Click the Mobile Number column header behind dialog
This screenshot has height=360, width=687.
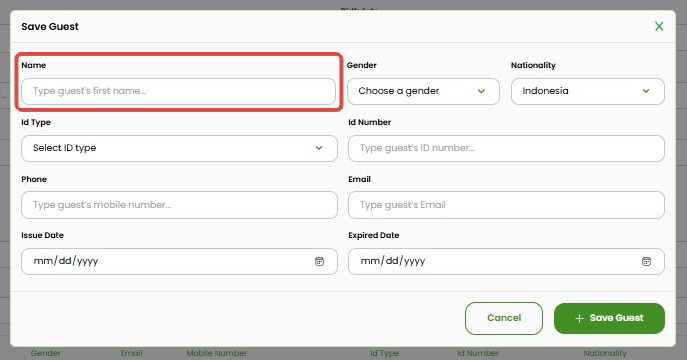pyautogui.click(x=216, y=353)
